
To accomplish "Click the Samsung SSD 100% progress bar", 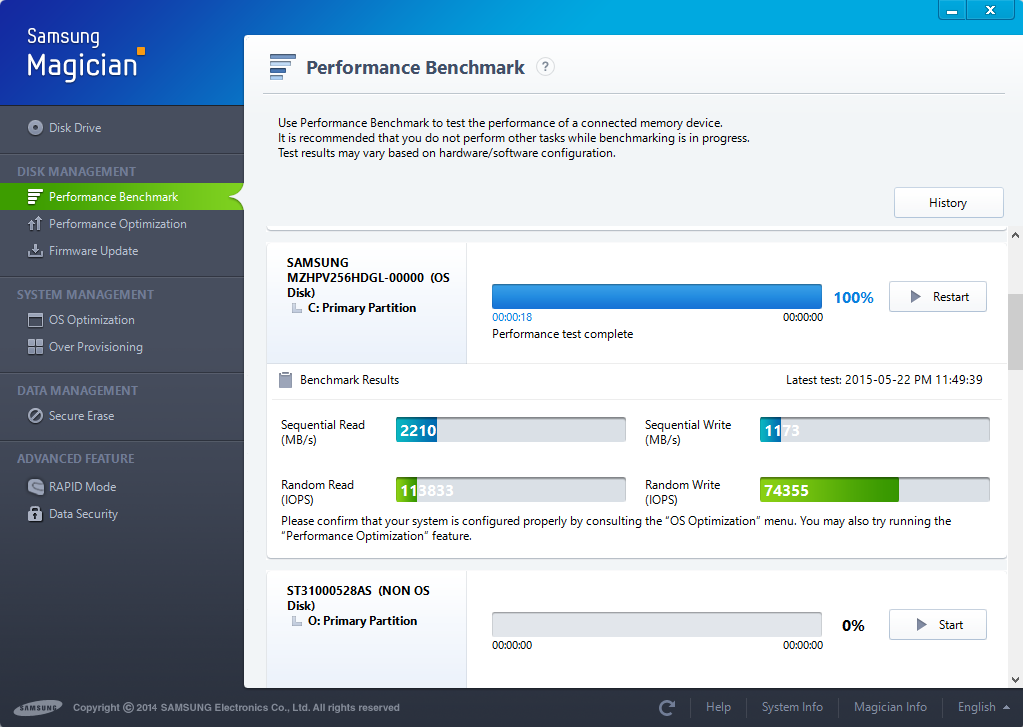I will click(656, 296).
